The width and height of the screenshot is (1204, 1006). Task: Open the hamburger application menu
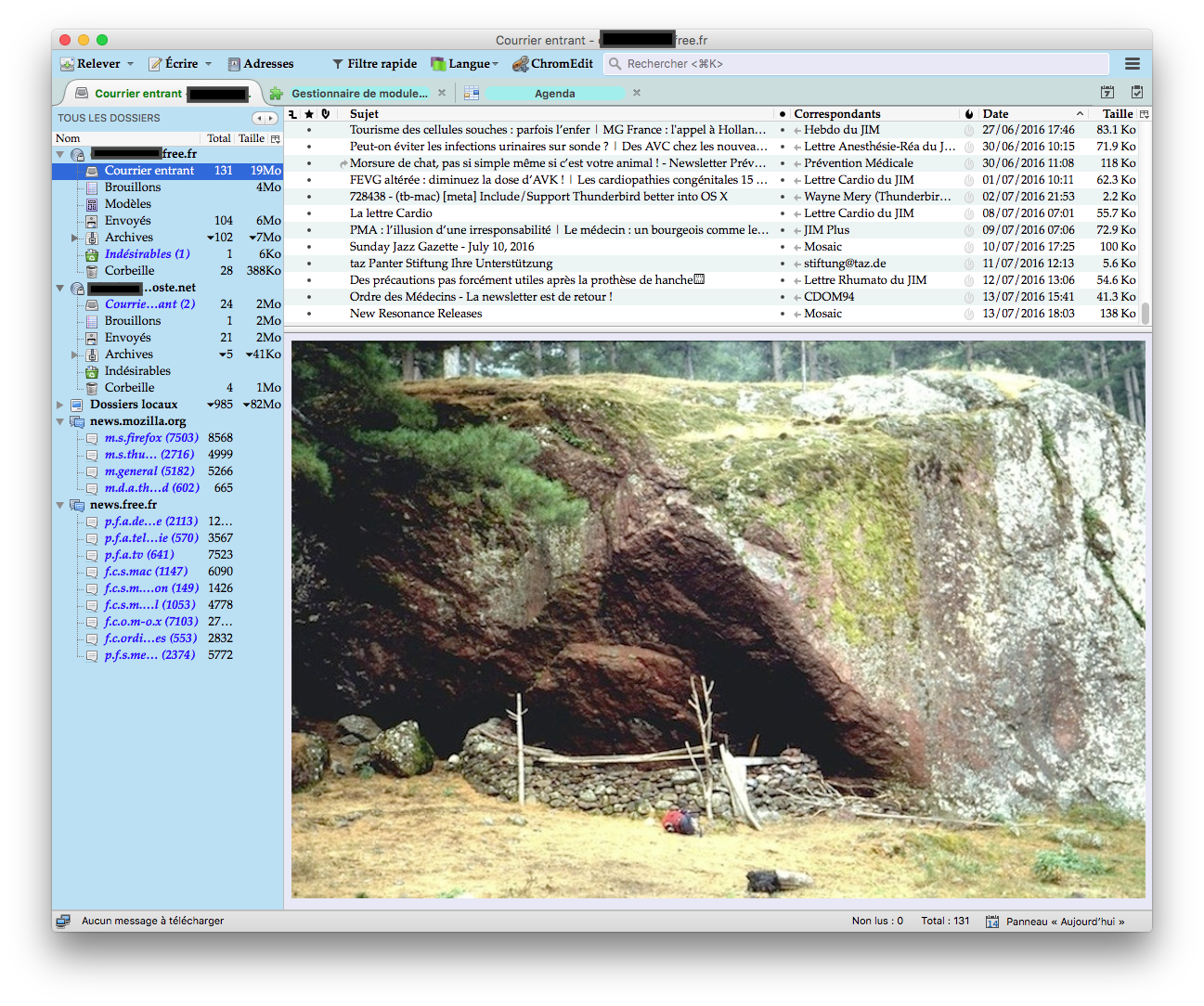(x=1132, y=64)
